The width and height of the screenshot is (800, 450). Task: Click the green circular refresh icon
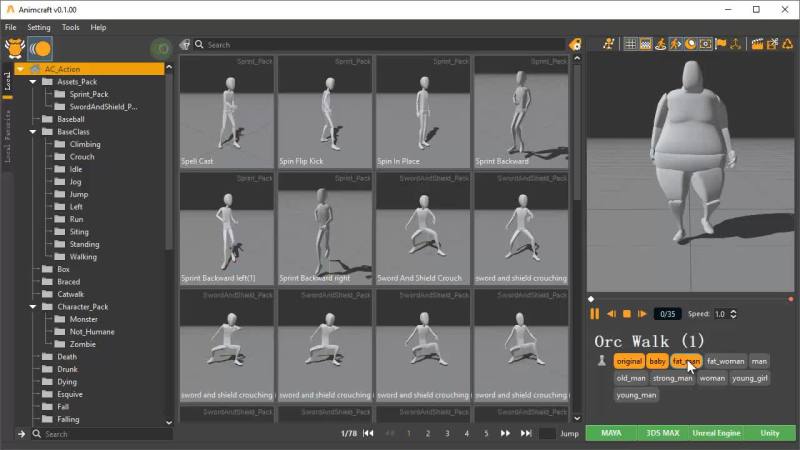(x=162, y=49)
